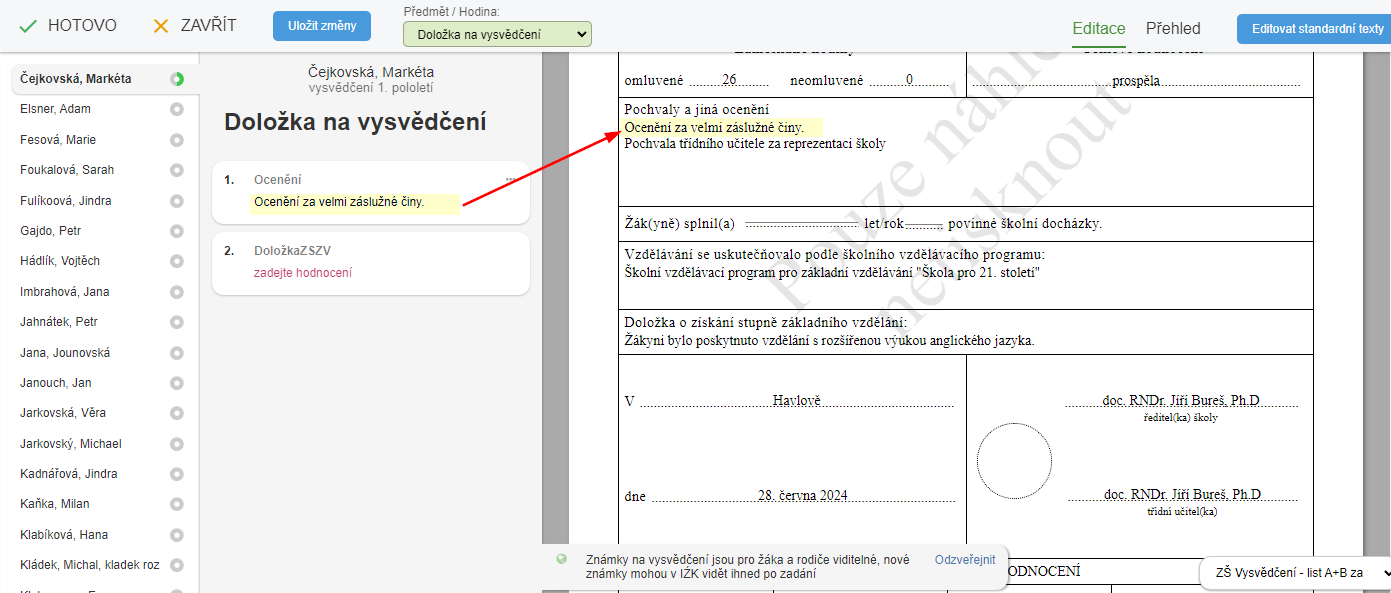Click the green checkmark HOTOVO icon
The width and height of the screenshot is (1391, 593).
[x=29, y=26]
